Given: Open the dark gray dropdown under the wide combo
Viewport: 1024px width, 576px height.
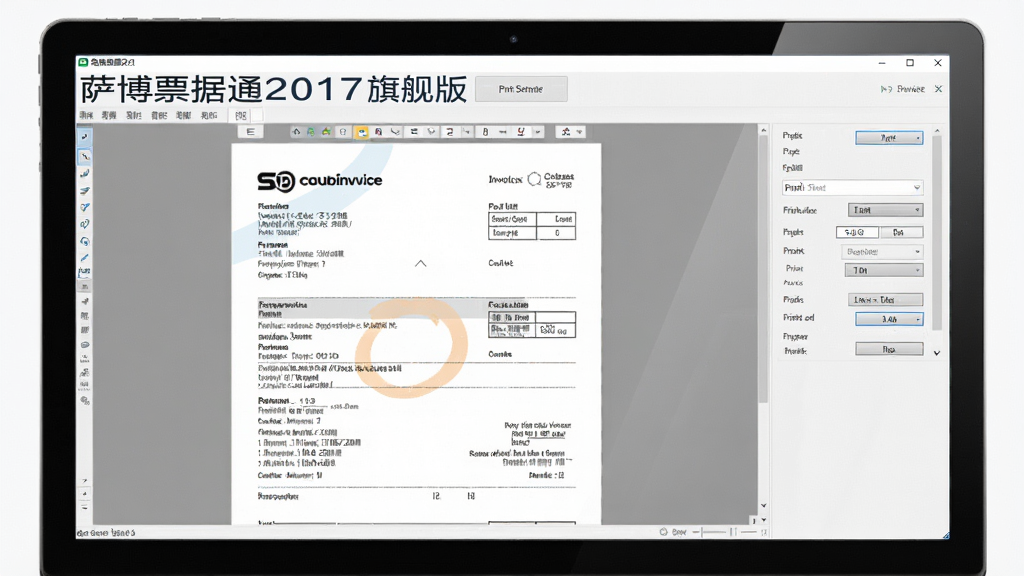Looking at the screenshot, I should tap(885, 210).
